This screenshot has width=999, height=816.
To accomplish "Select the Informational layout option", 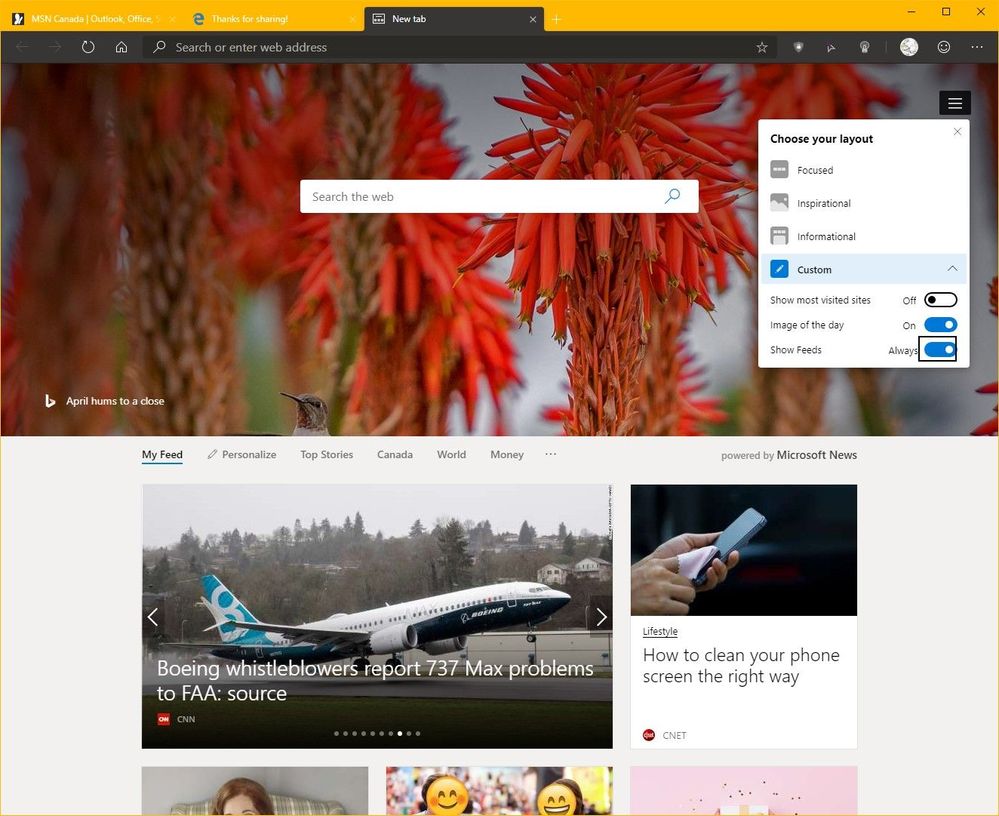I will coord(864,236).
